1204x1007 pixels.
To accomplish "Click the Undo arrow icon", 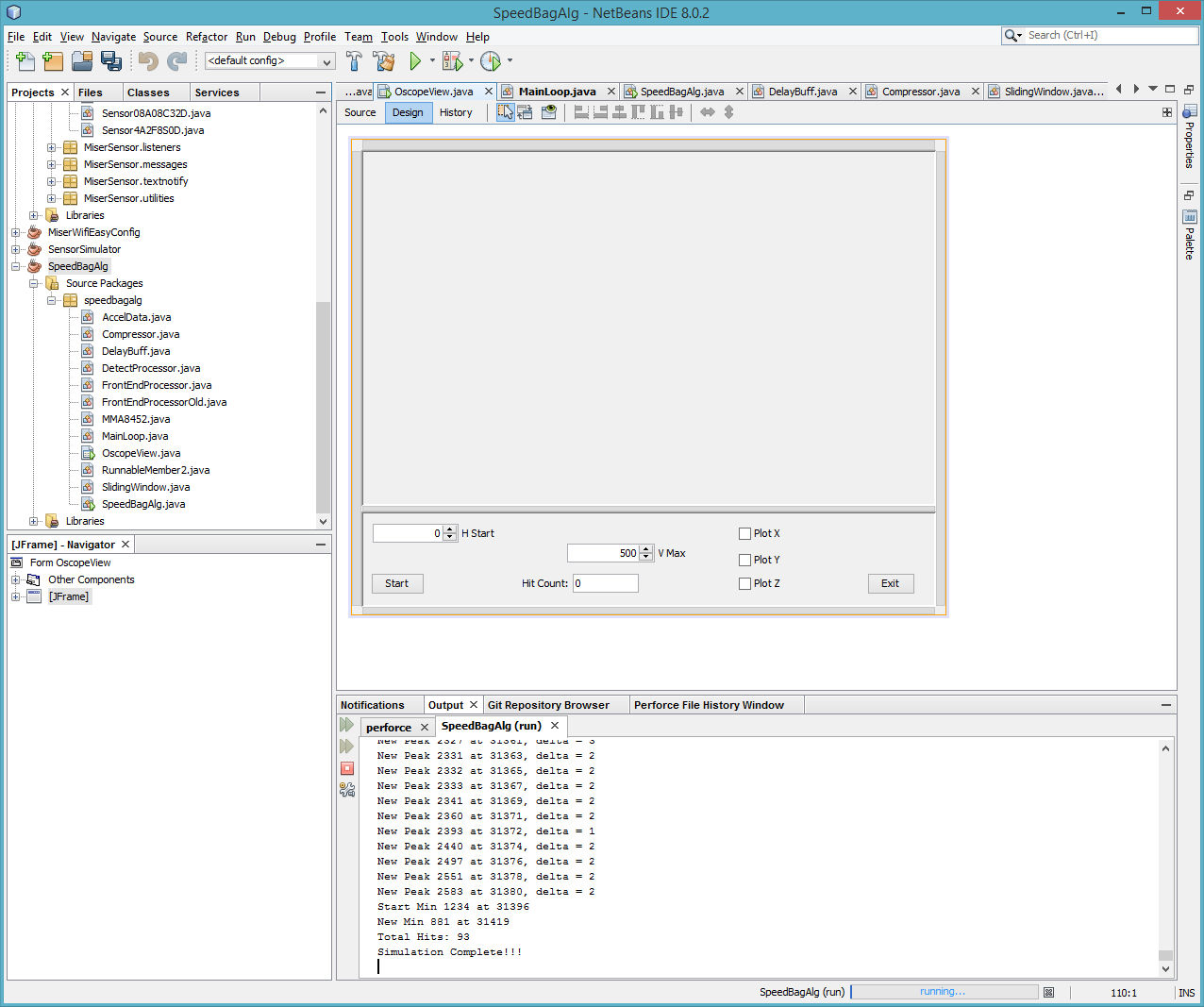I will click(148, 61).
